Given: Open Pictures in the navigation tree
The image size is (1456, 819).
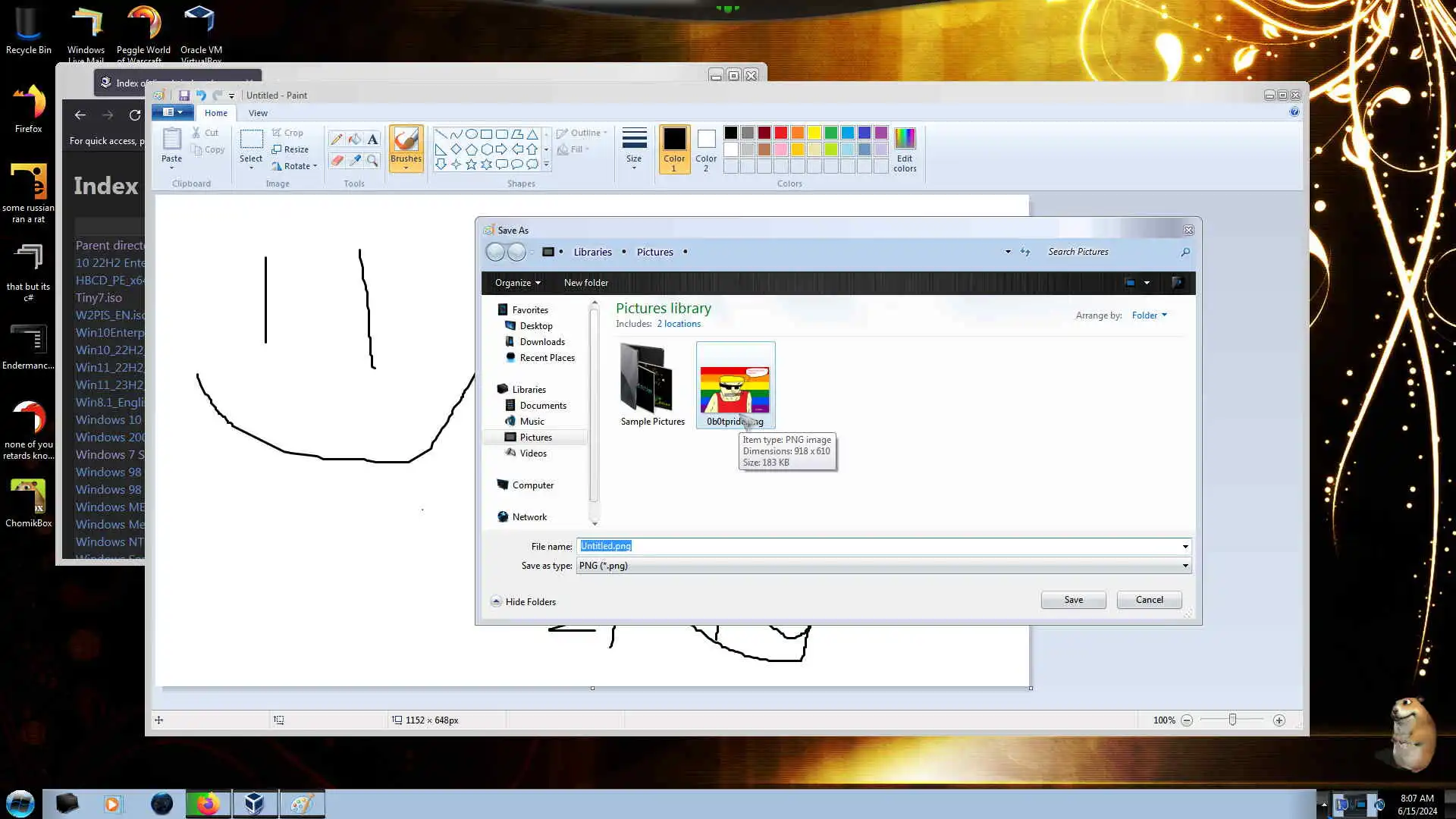Looking at the screenshot, I should pyautogui.click(x=535, y=438).
